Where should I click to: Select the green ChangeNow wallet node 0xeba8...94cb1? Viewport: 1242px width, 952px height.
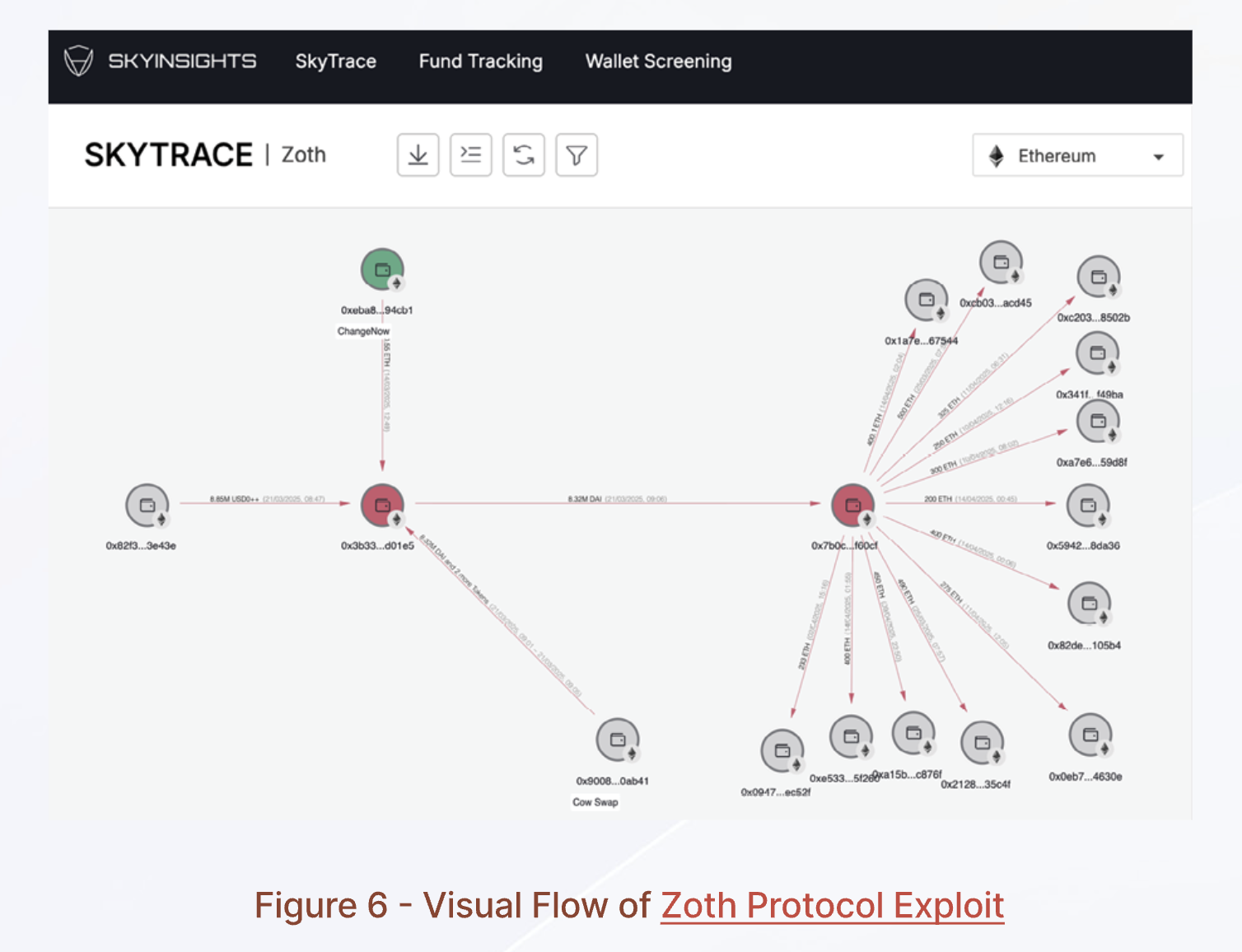point(382,270)
